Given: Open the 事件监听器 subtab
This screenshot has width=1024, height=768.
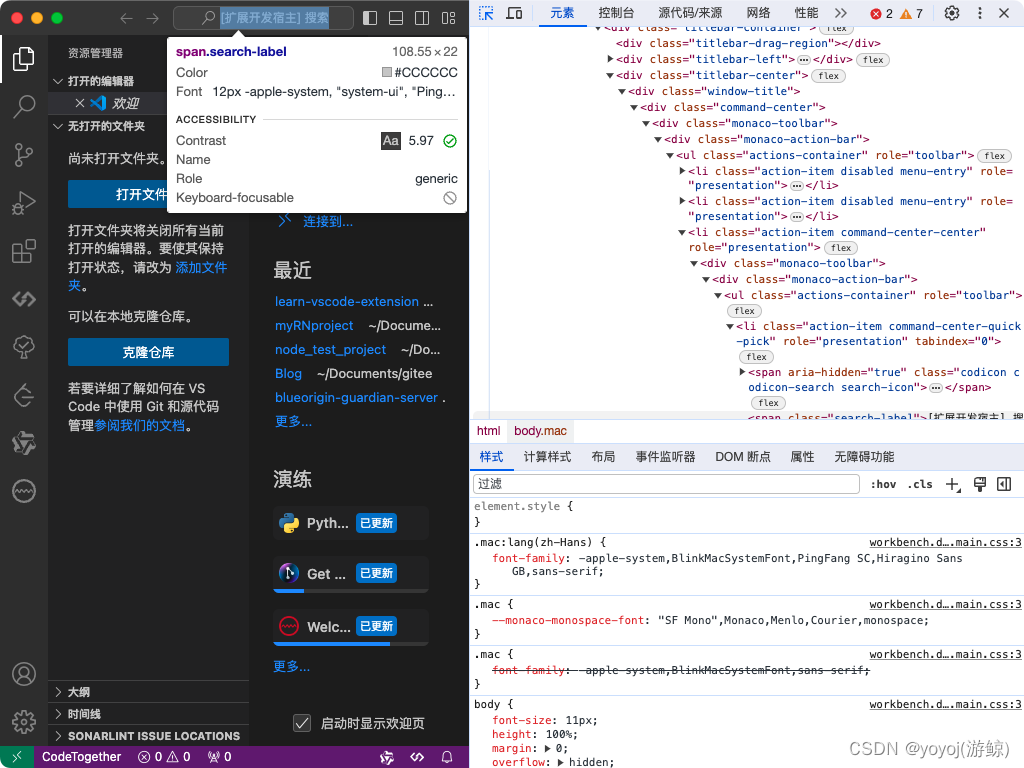Looking at the screenshot, I should 665,457.
